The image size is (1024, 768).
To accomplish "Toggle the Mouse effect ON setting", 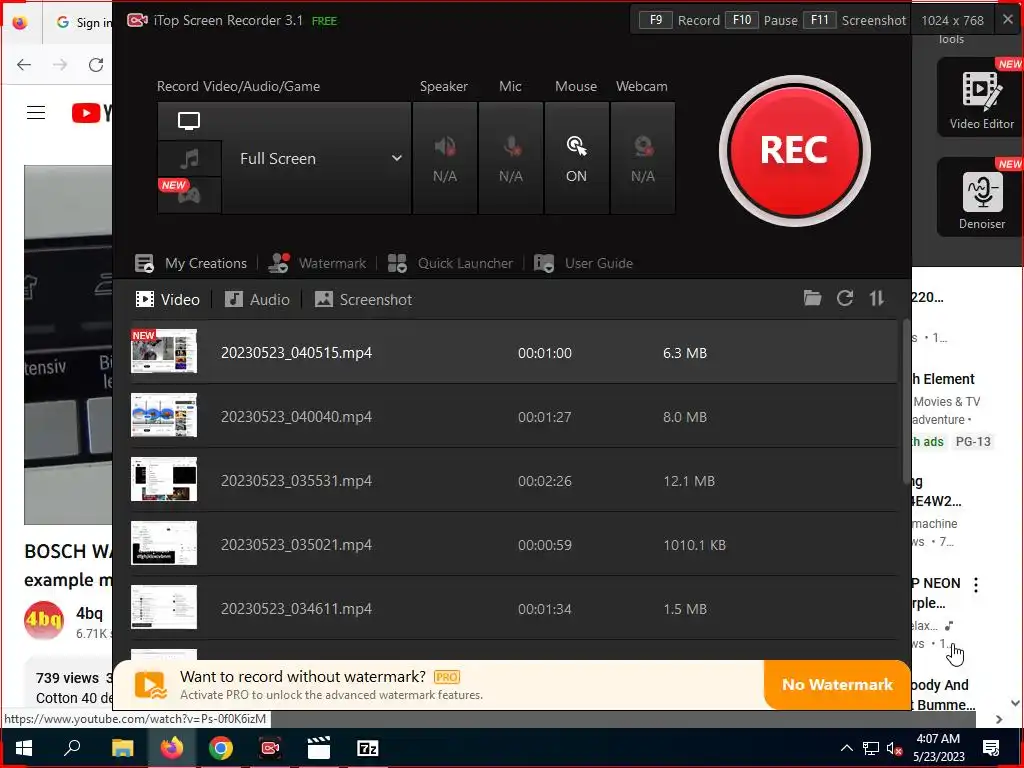I will pyautogui.click(x=576, y=158).
